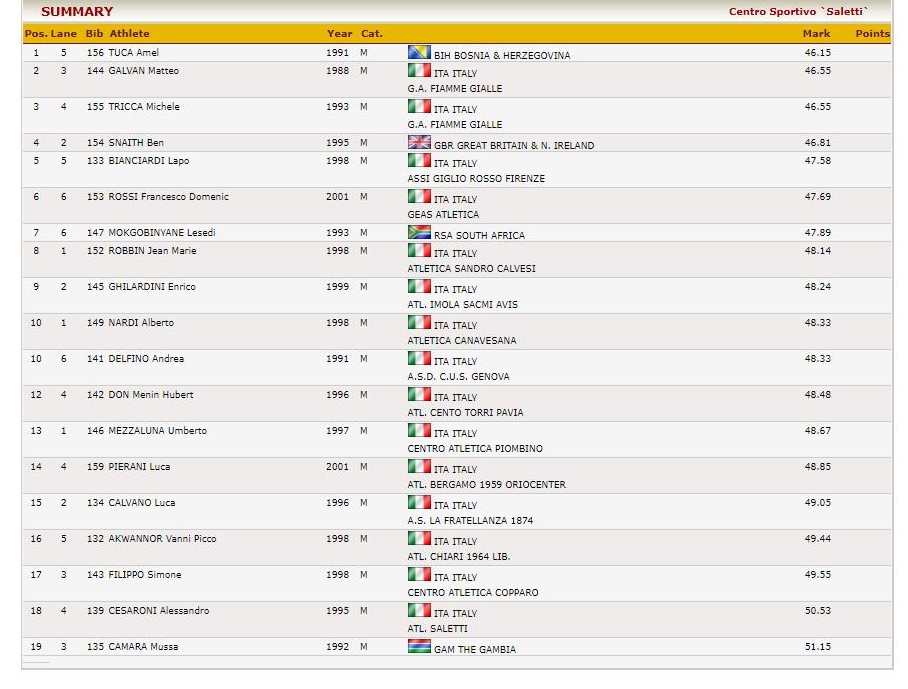
Task: Select the Points column header
Action: (x=872, y=34)
